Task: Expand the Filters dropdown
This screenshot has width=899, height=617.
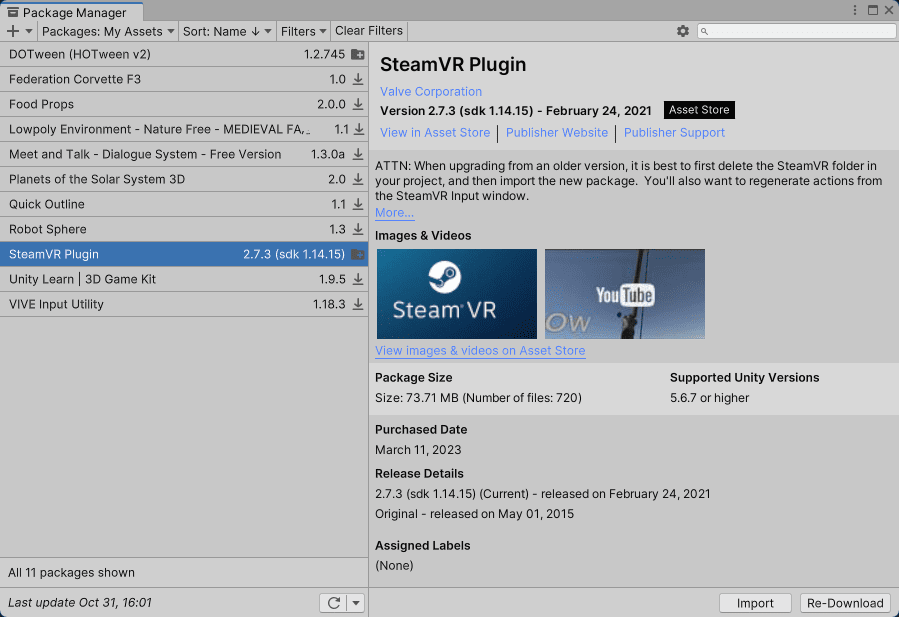Action: [x=304, y=31]
